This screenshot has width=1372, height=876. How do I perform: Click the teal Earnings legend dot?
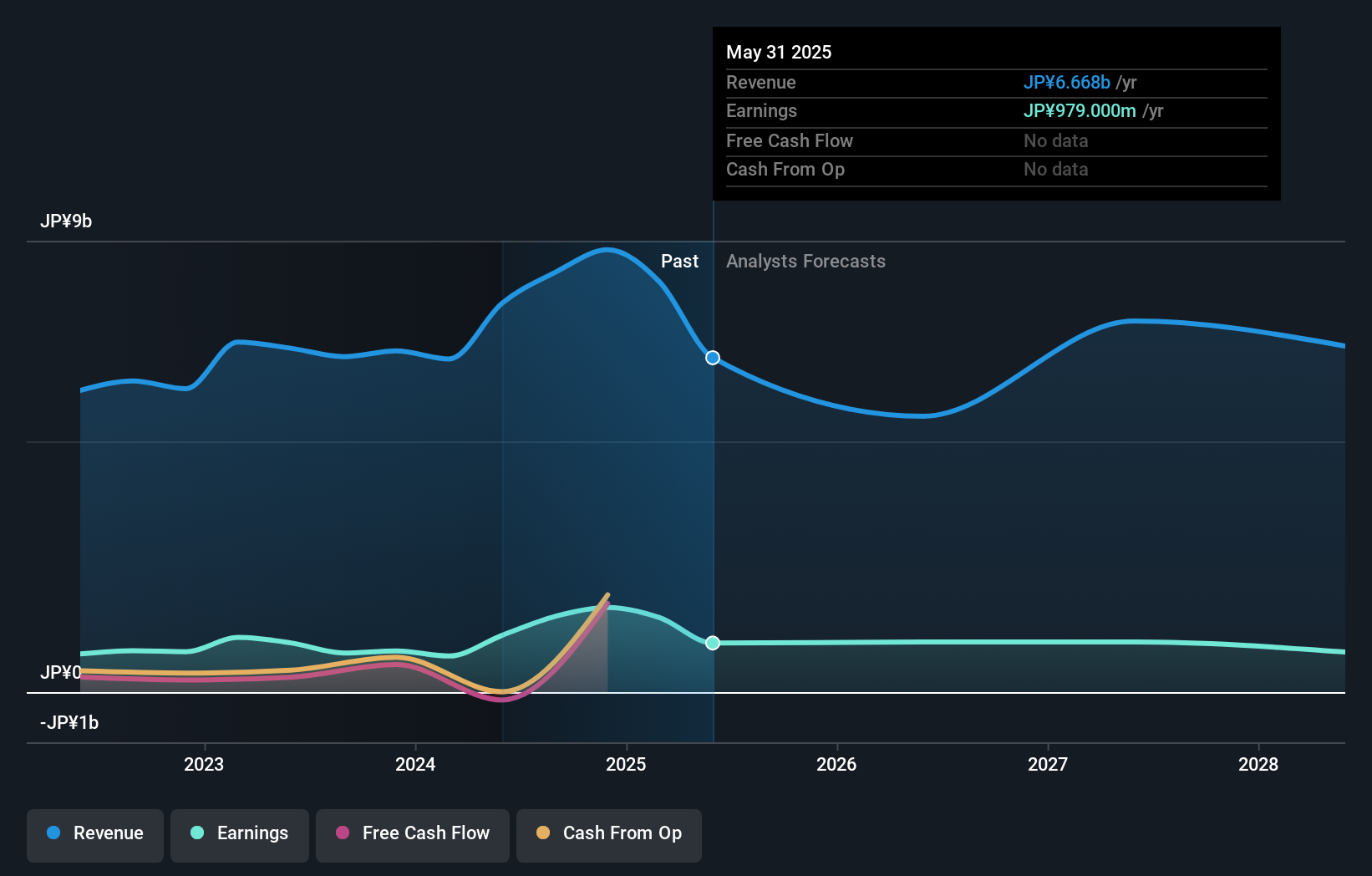(x=197, y=833)
